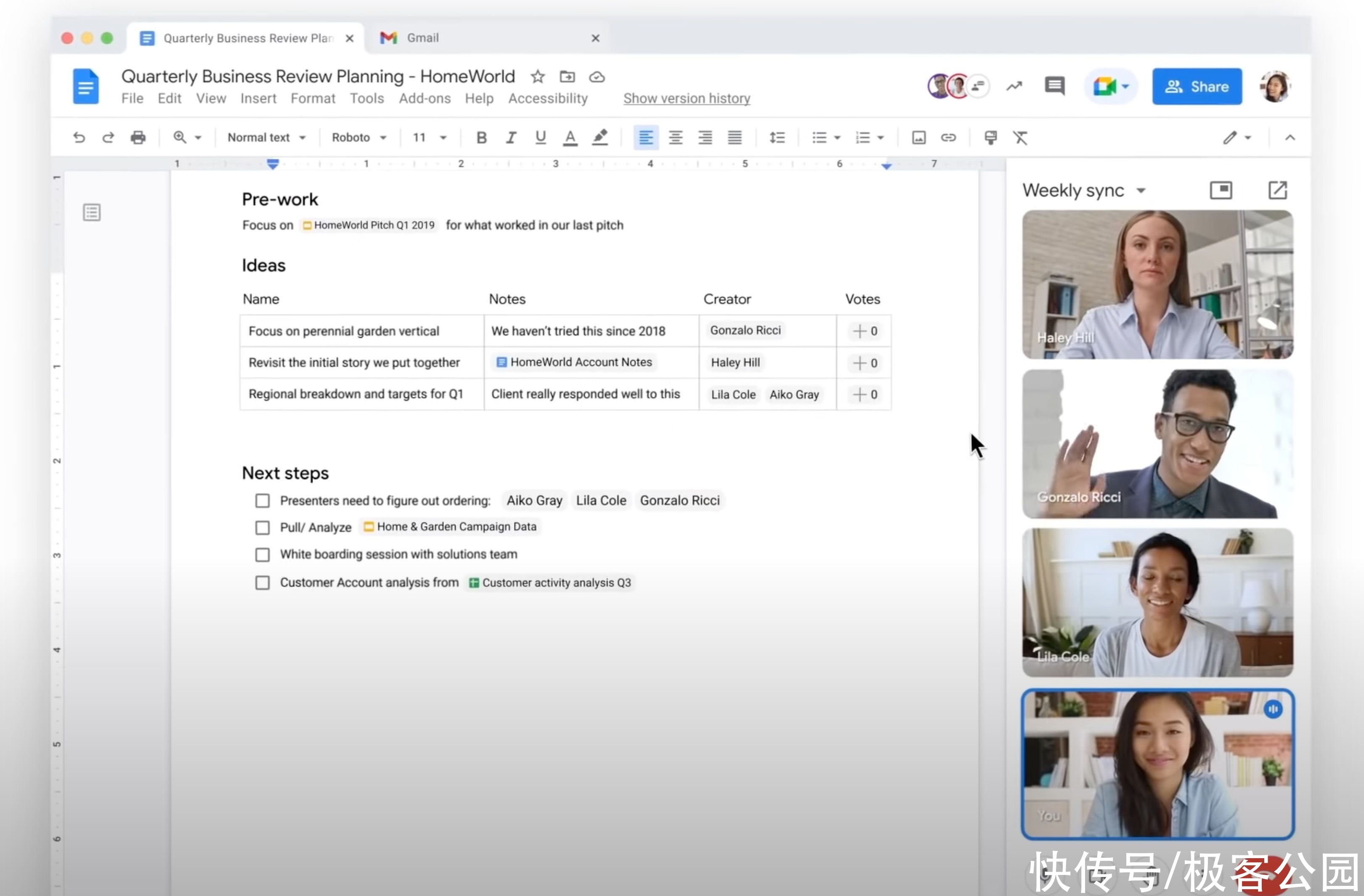This screenshot has width=1364, height=896.
Task: Click Share button to collaborate
Action: (x=1197, y=86)
